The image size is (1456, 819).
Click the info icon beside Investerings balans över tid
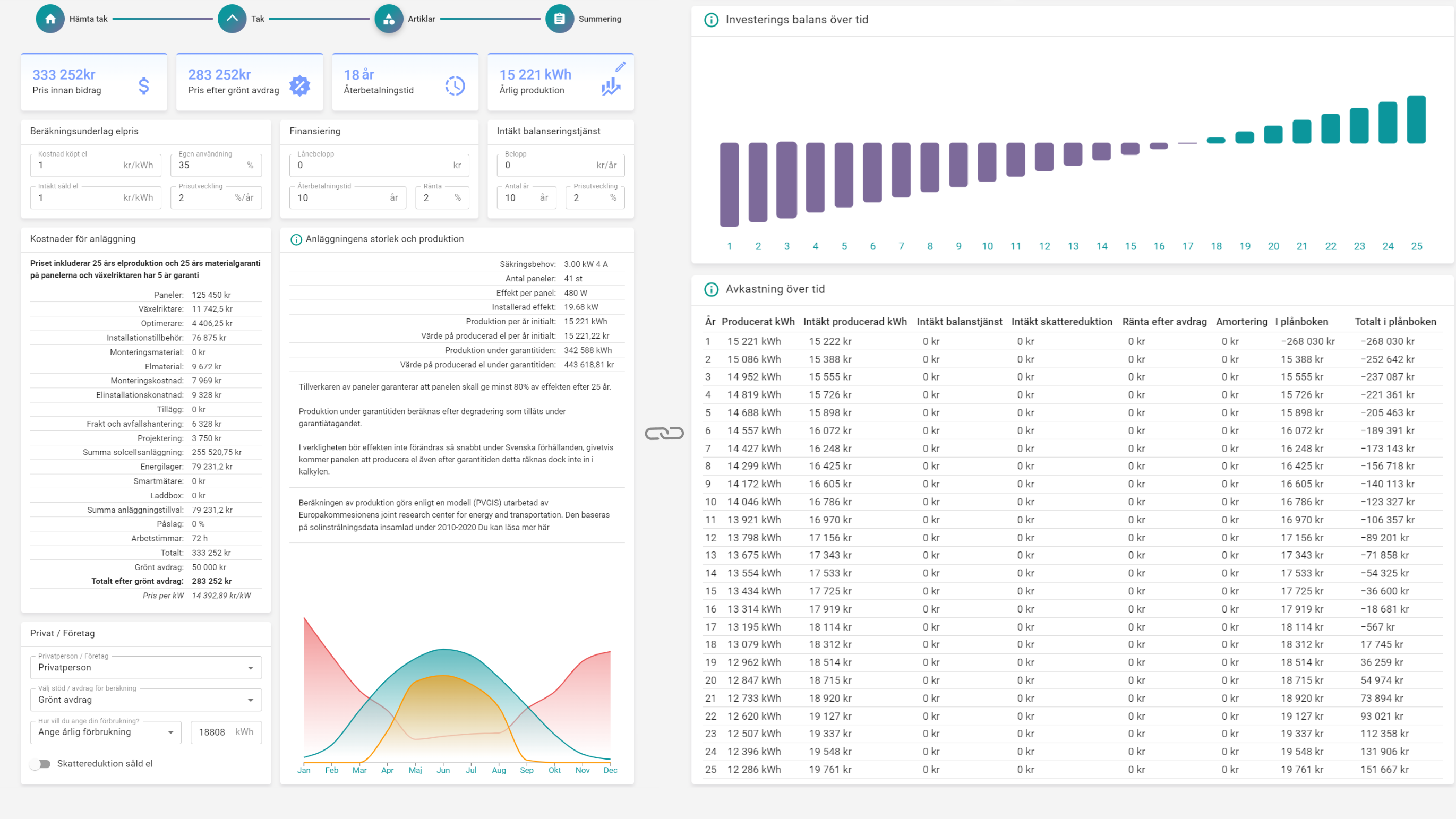point(711,20)
